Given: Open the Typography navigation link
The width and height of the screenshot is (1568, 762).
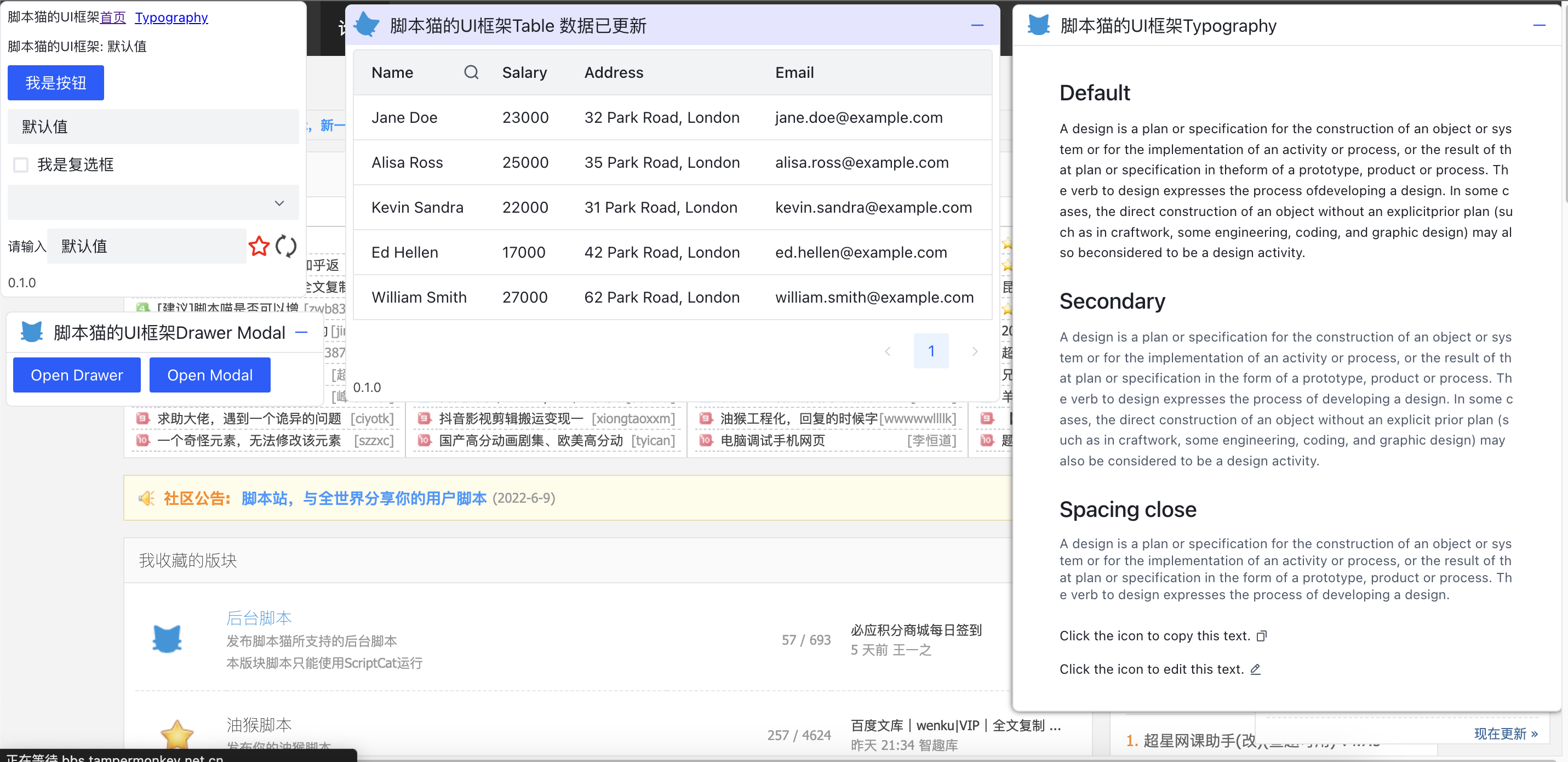Looking at the screenshot, I should [171, 17].
